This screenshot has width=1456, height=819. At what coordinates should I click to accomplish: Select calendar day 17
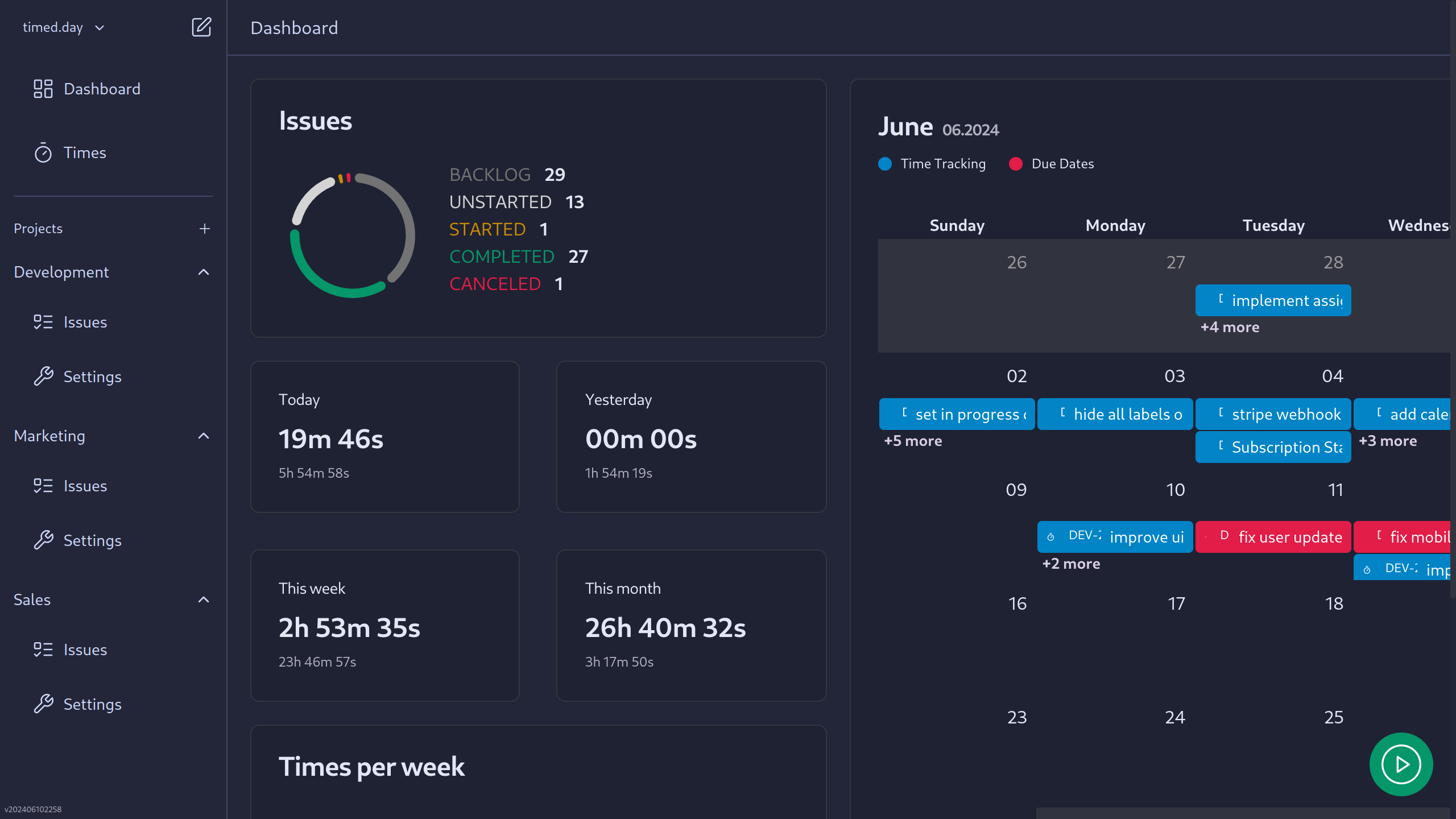[x=1176, y=603]
